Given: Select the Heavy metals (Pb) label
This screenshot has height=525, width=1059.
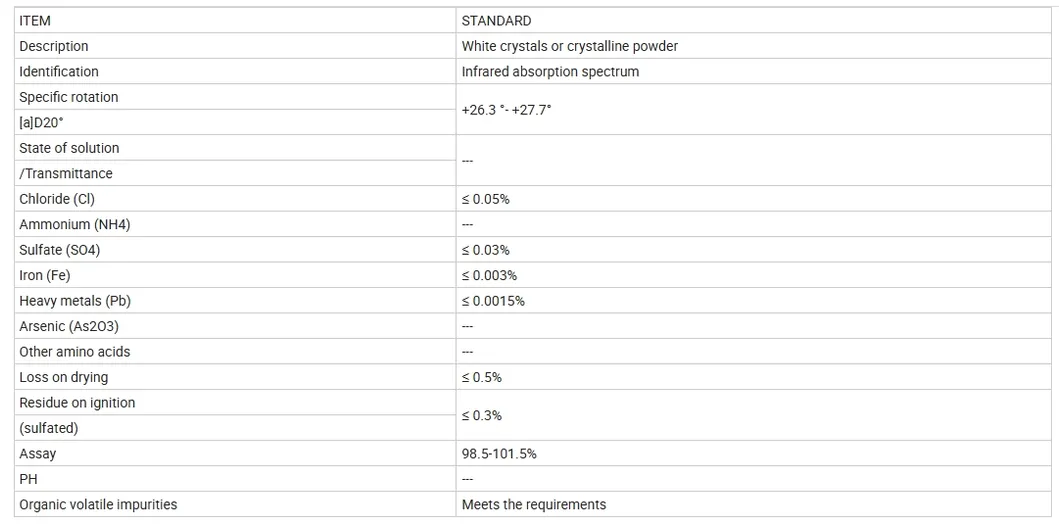Looking at the screenshot, I should [74, 301].
